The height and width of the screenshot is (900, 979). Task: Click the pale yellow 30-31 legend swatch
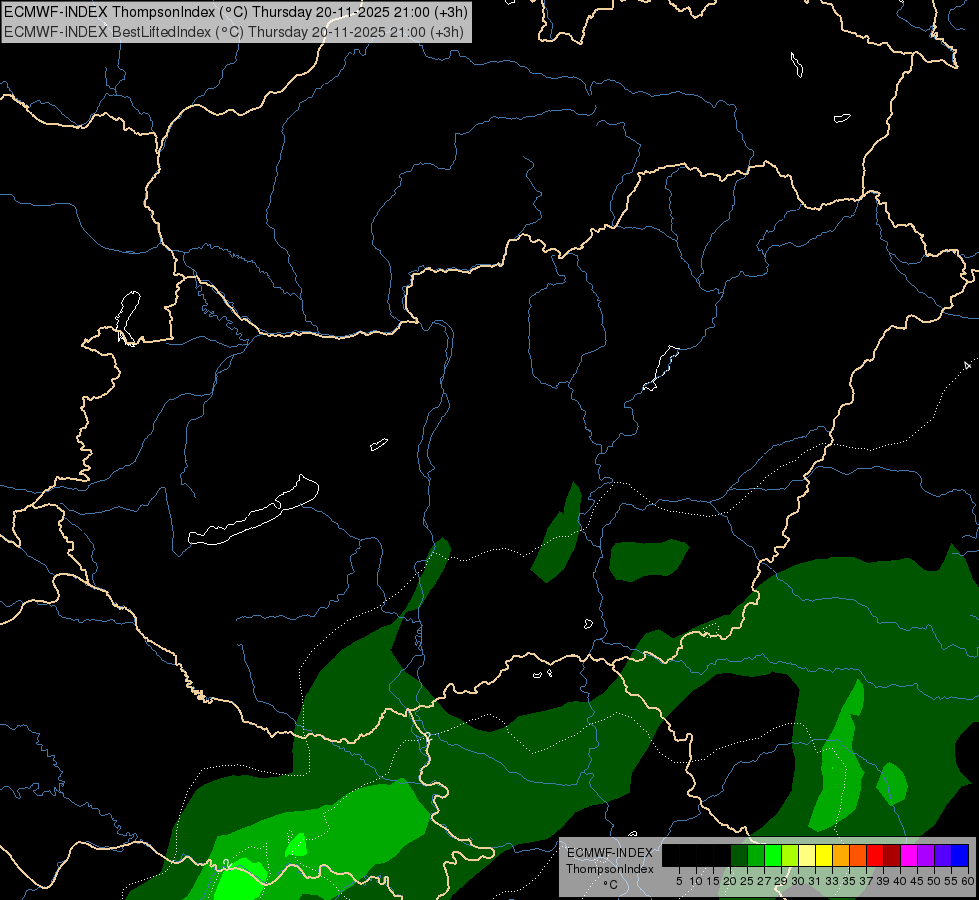tap(807, 855)
